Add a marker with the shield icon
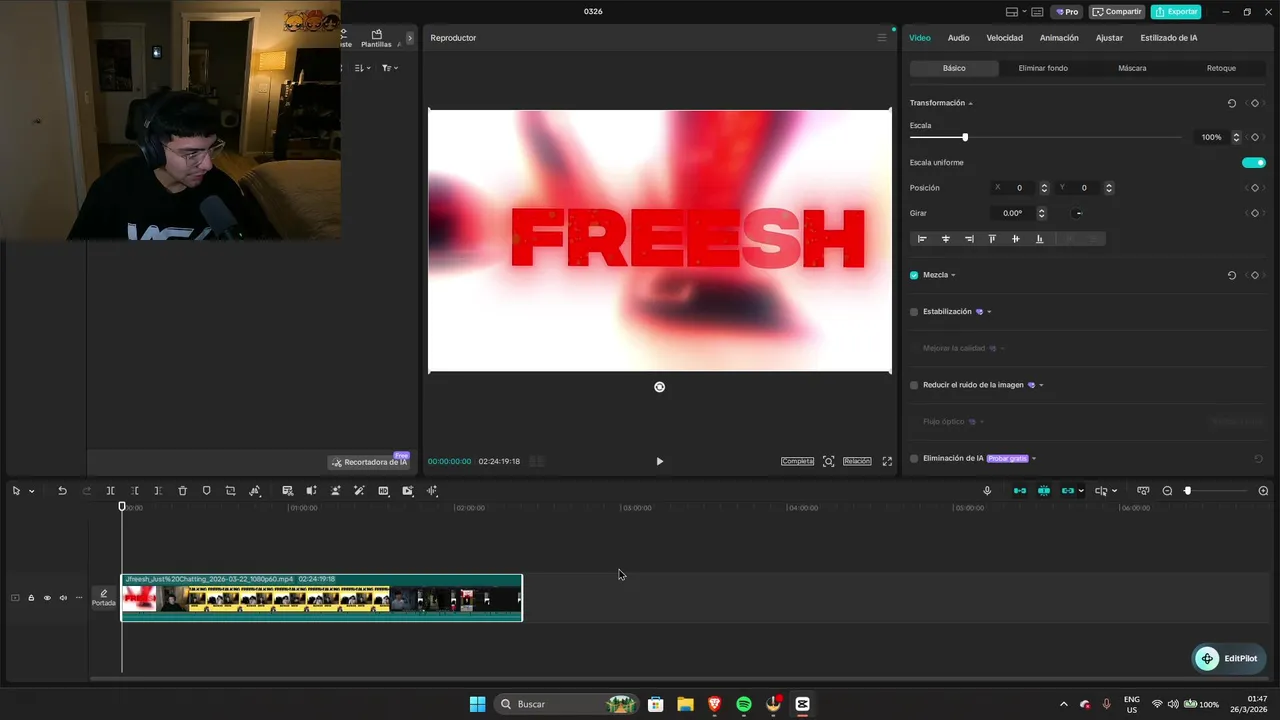The height and width of the screenshot is (720, 1280). (x=206, y=491)
